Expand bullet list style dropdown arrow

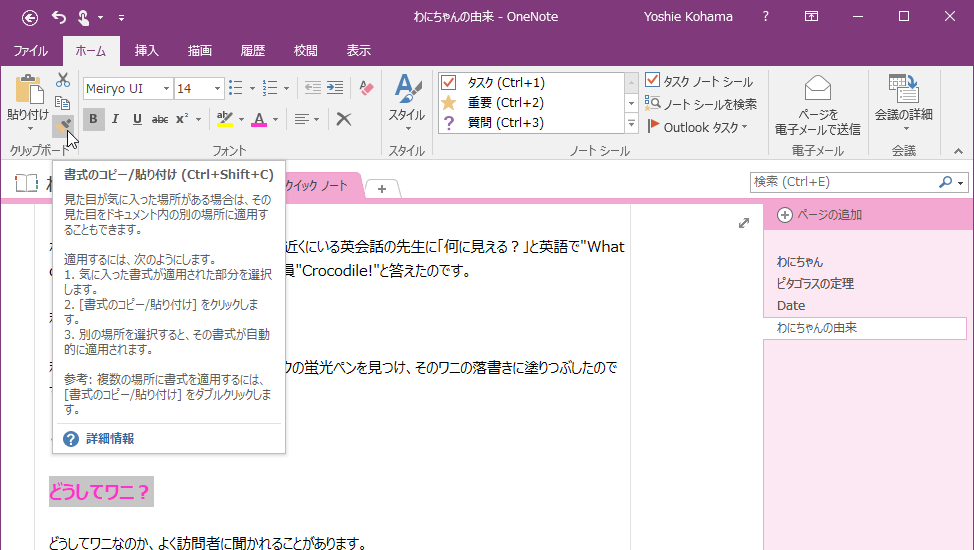click(x=252, y=88)
